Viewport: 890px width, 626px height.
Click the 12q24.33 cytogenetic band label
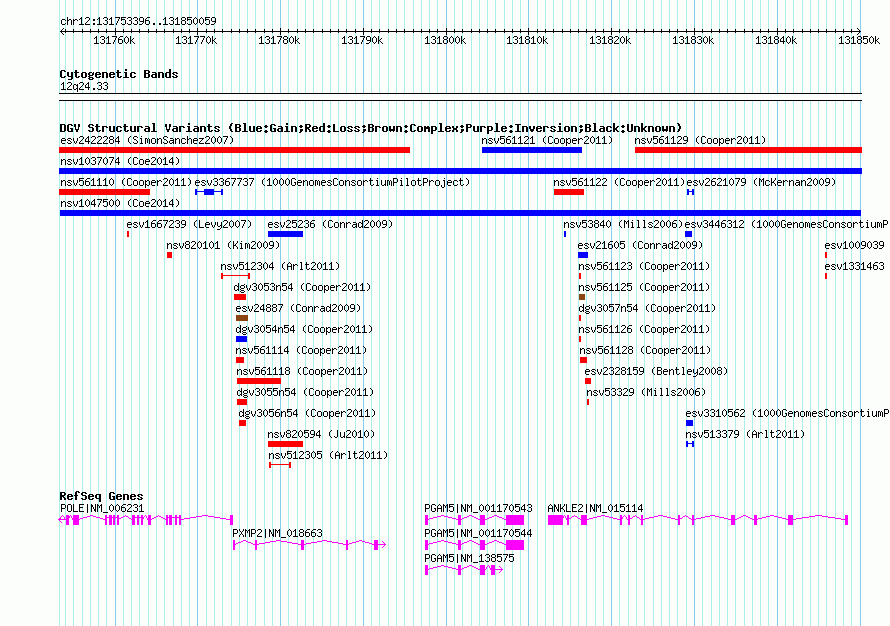tap(84, 86)
